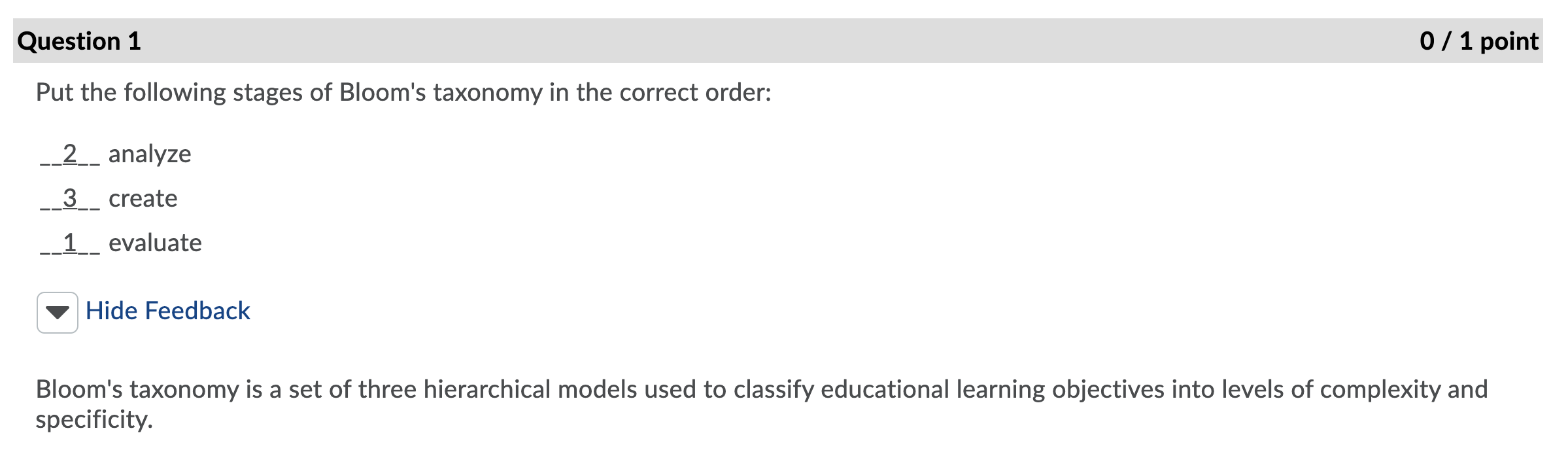Click the Hide Feedback triangle arrow icon
Screen dimensions: 1568x454
coord(58,313)
